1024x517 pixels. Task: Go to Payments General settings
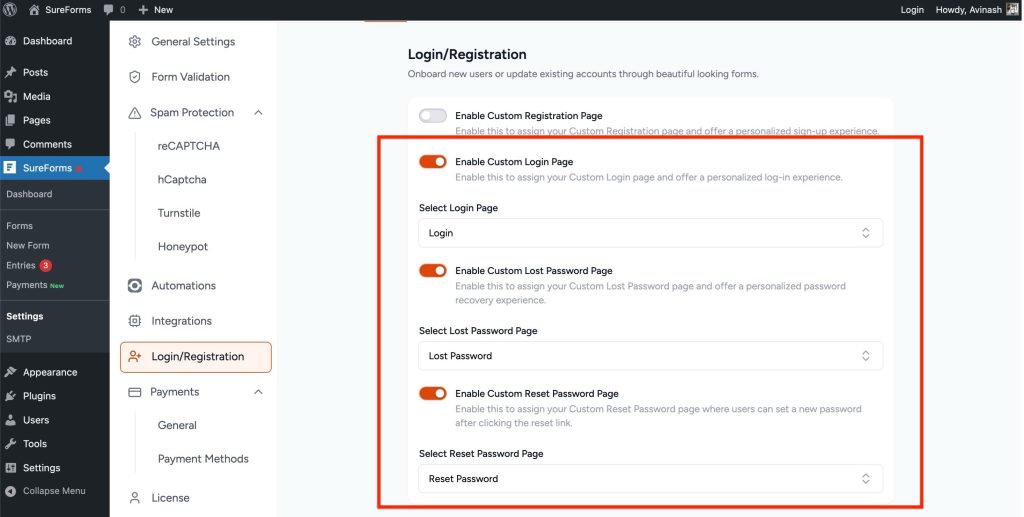(x=177, y=425)
